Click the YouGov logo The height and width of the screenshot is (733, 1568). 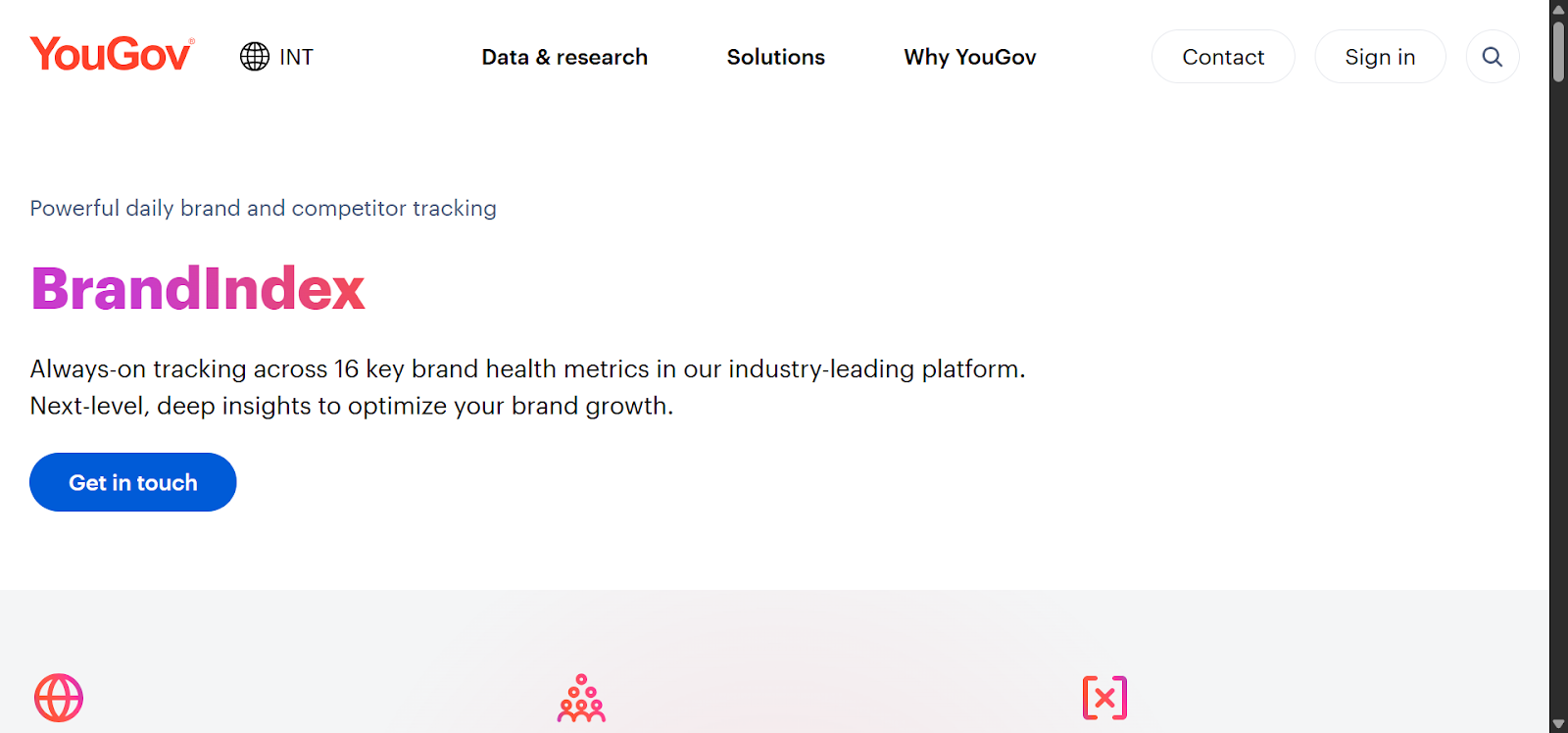(x=111, y=54)
